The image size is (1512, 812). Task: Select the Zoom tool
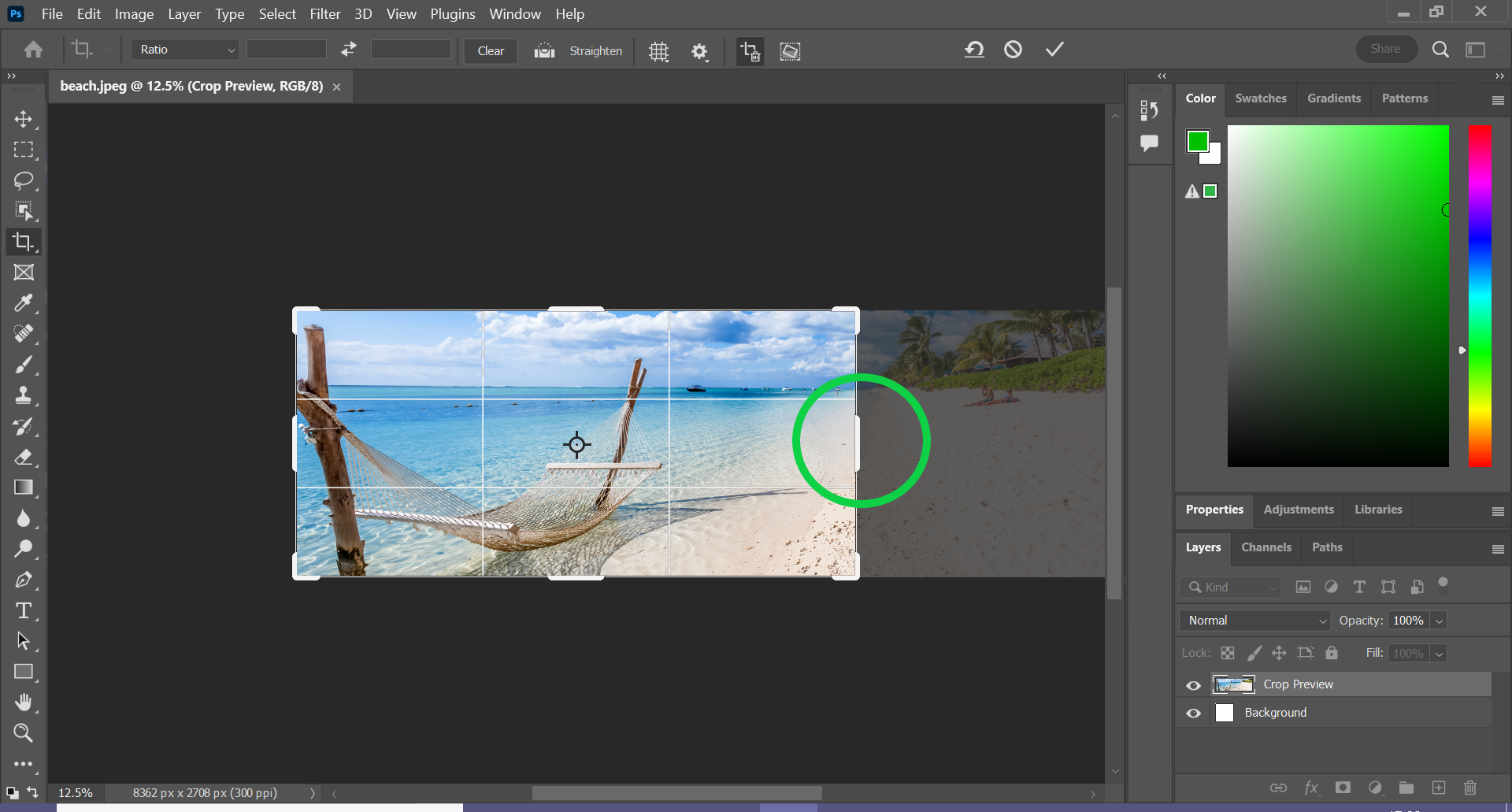point(24,733)
